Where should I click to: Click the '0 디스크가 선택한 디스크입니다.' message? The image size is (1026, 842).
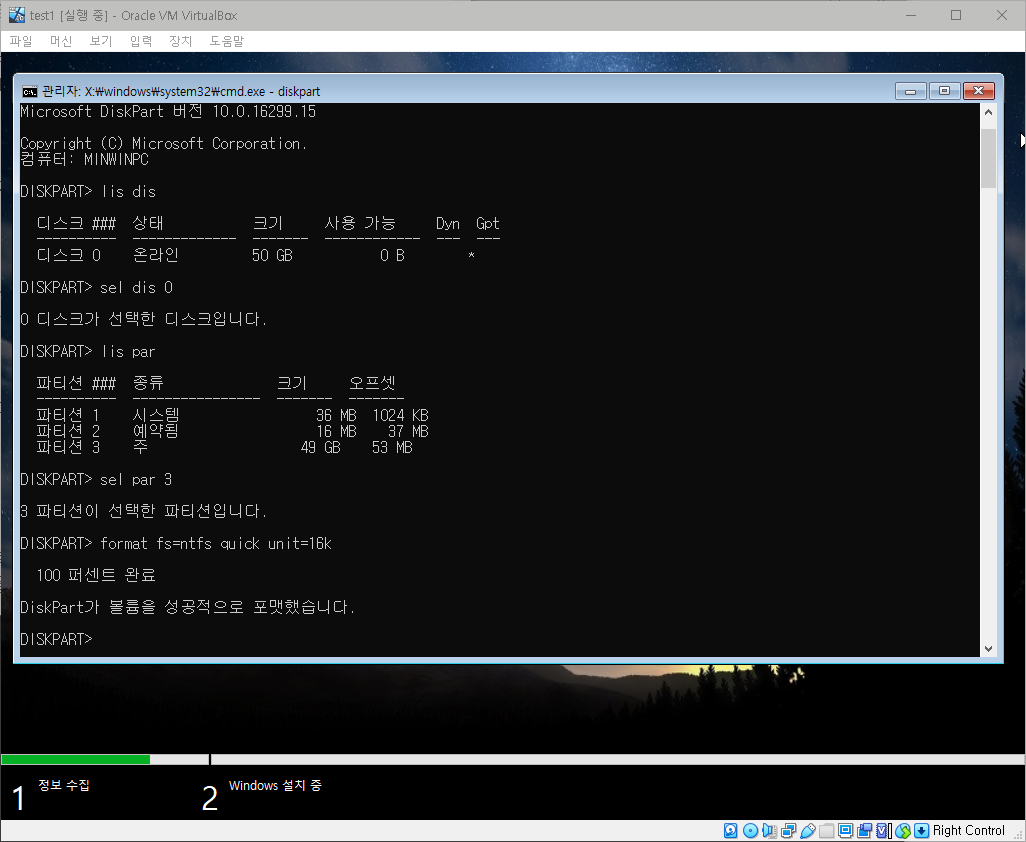click(143, 319)
